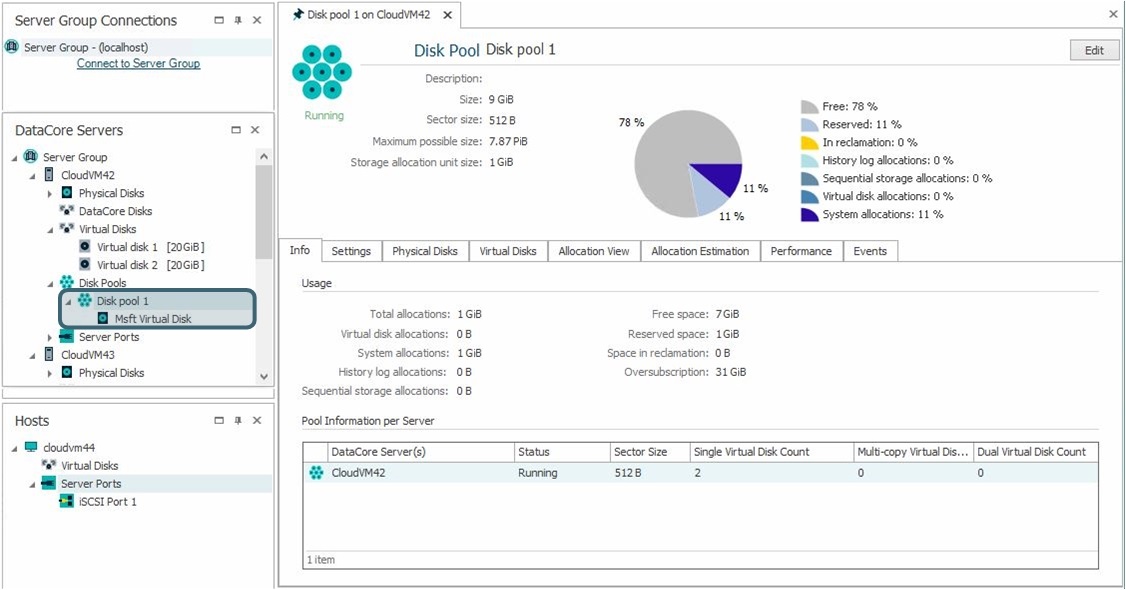Click the Connect to Server Group link

(x=138, y=64)
